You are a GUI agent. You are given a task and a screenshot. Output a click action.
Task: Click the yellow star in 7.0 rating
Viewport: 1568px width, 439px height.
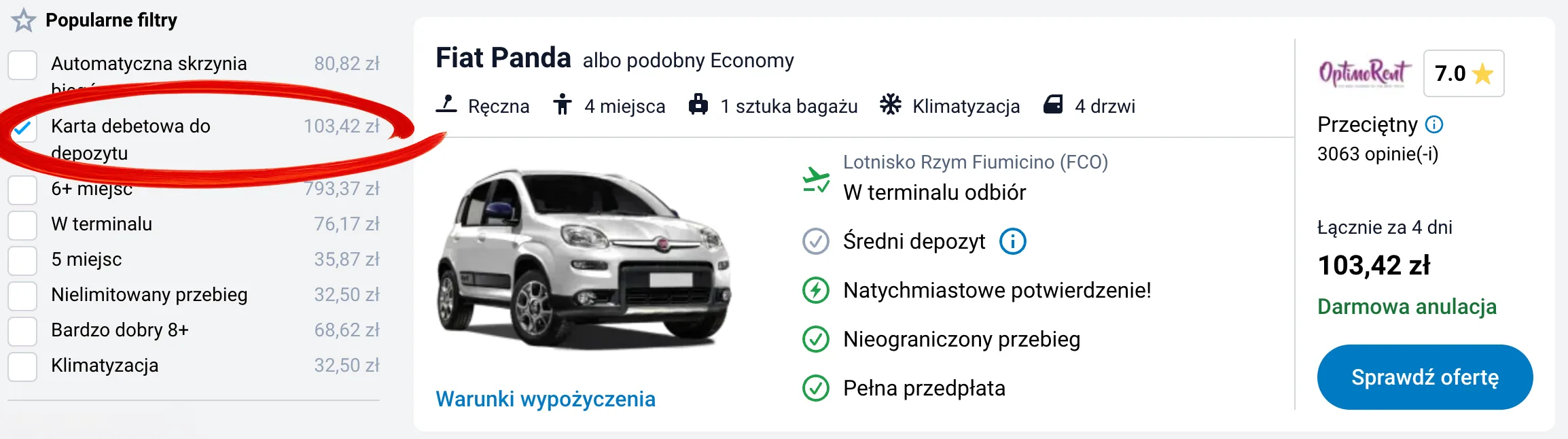point(1481,75)
